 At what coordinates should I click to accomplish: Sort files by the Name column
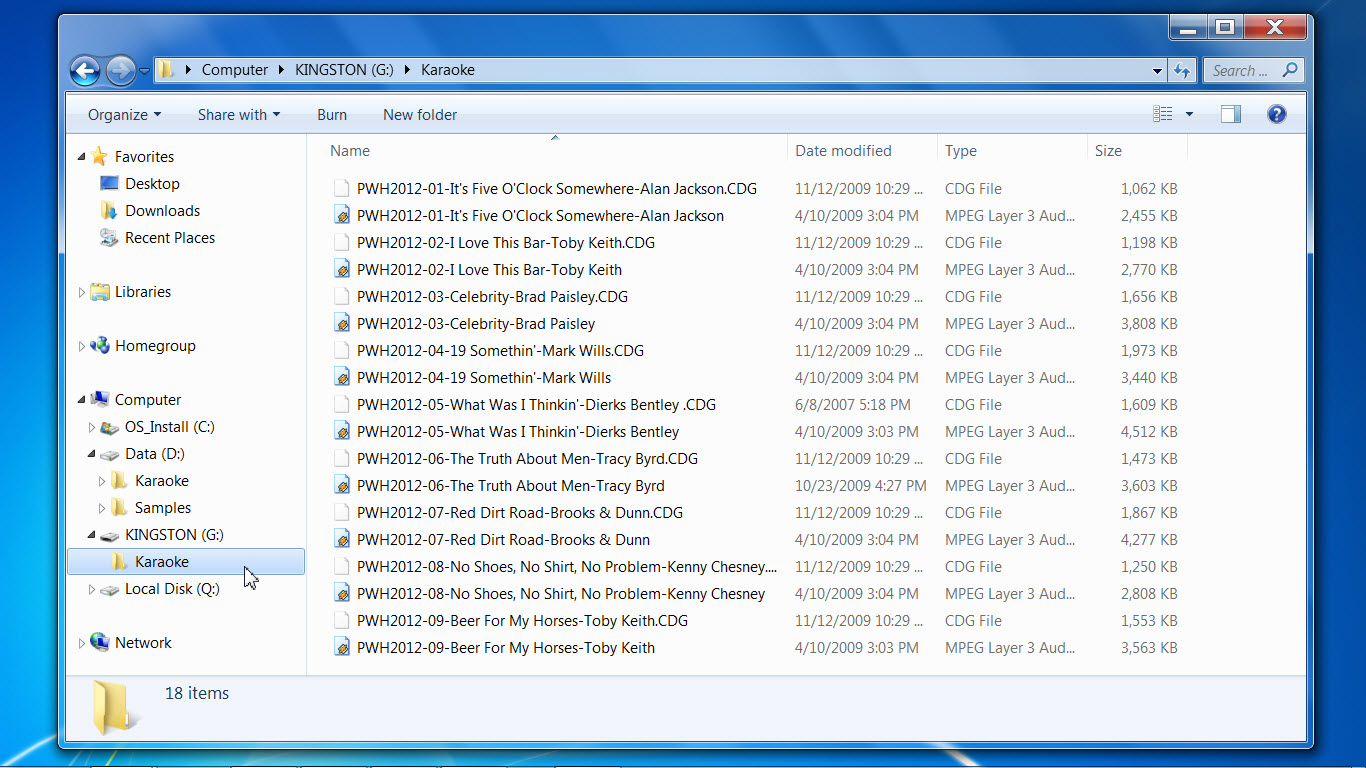555,151
